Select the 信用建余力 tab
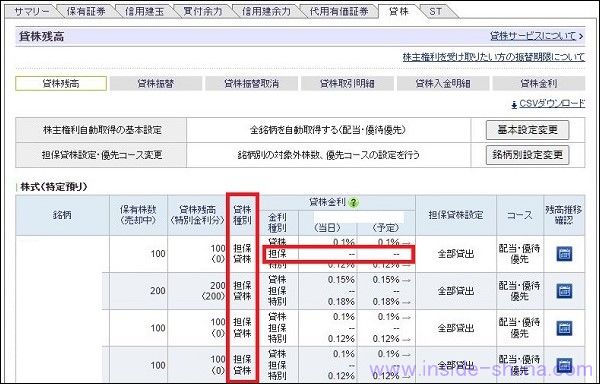This screenshot has height=384, width=600. [266, 11]
